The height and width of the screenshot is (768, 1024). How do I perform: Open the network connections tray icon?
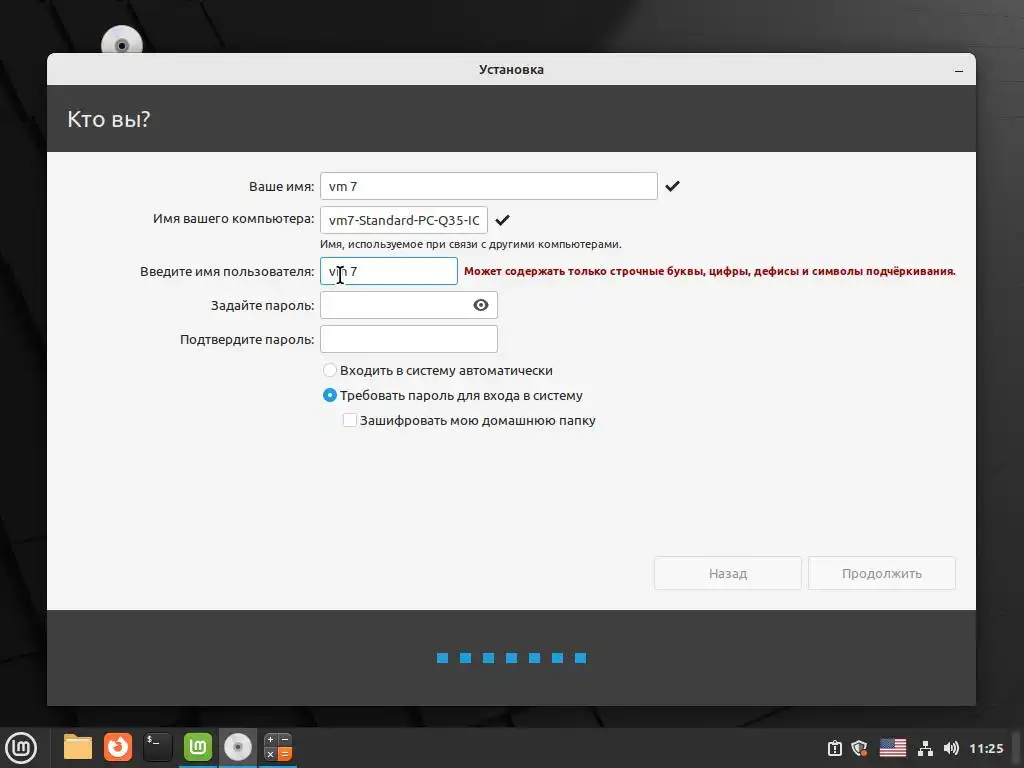[x=925, y=748]
